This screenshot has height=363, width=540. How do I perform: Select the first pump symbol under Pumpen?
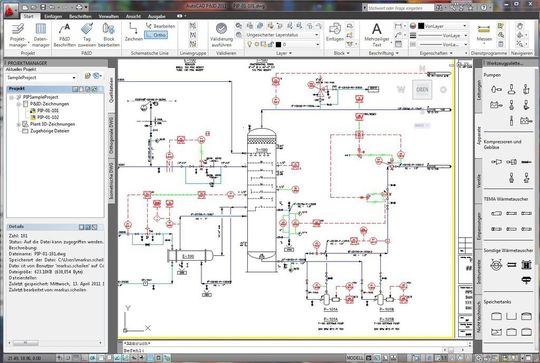(496, 90)
